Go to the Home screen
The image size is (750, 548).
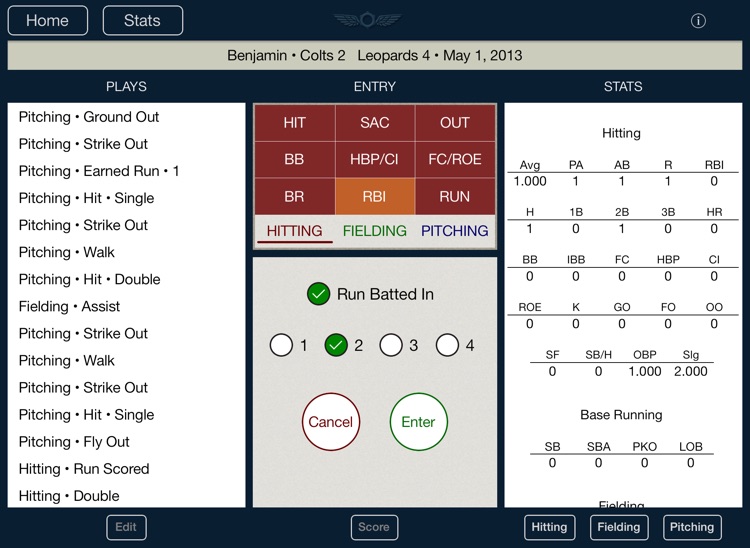click(x=48, y=21)
